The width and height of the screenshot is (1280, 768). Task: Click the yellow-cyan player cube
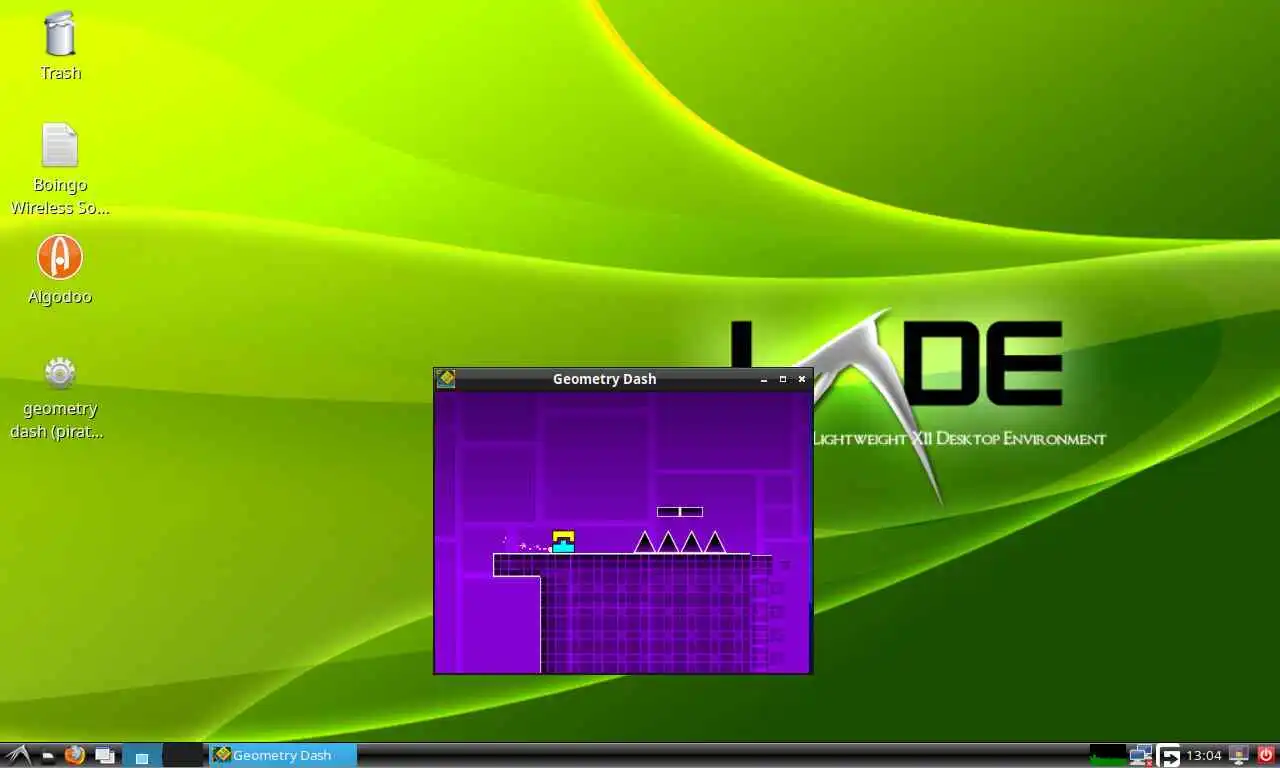pos(563,541)
